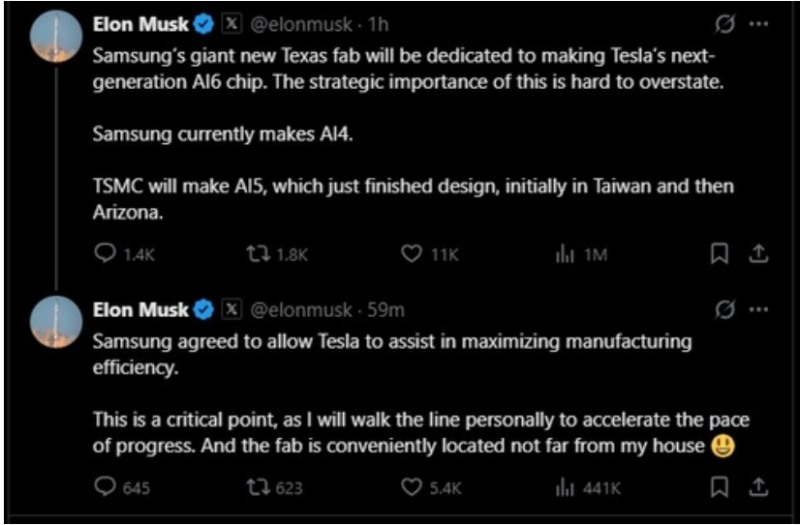This screenshot has width=800, height=525.
Task: Open Grok icon on second tweet
Action: 726,310
